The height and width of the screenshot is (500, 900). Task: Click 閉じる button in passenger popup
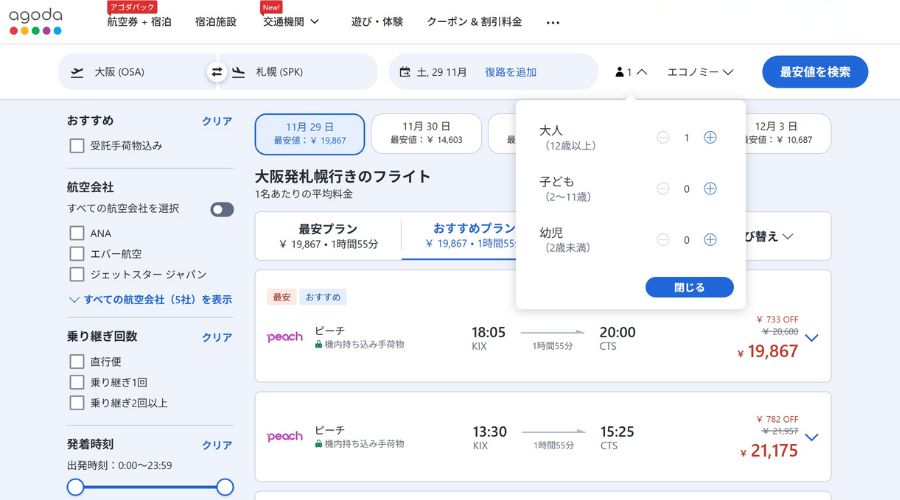pos(689,287)
